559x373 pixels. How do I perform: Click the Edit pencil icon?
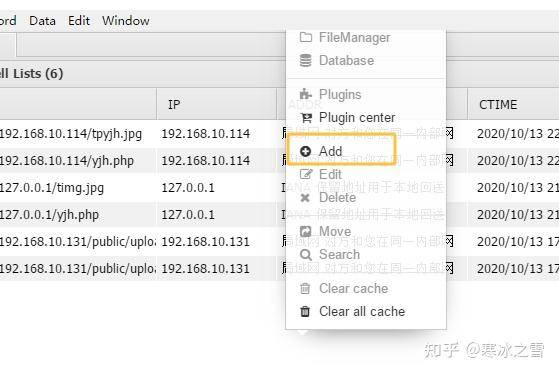tap(306, 174)
